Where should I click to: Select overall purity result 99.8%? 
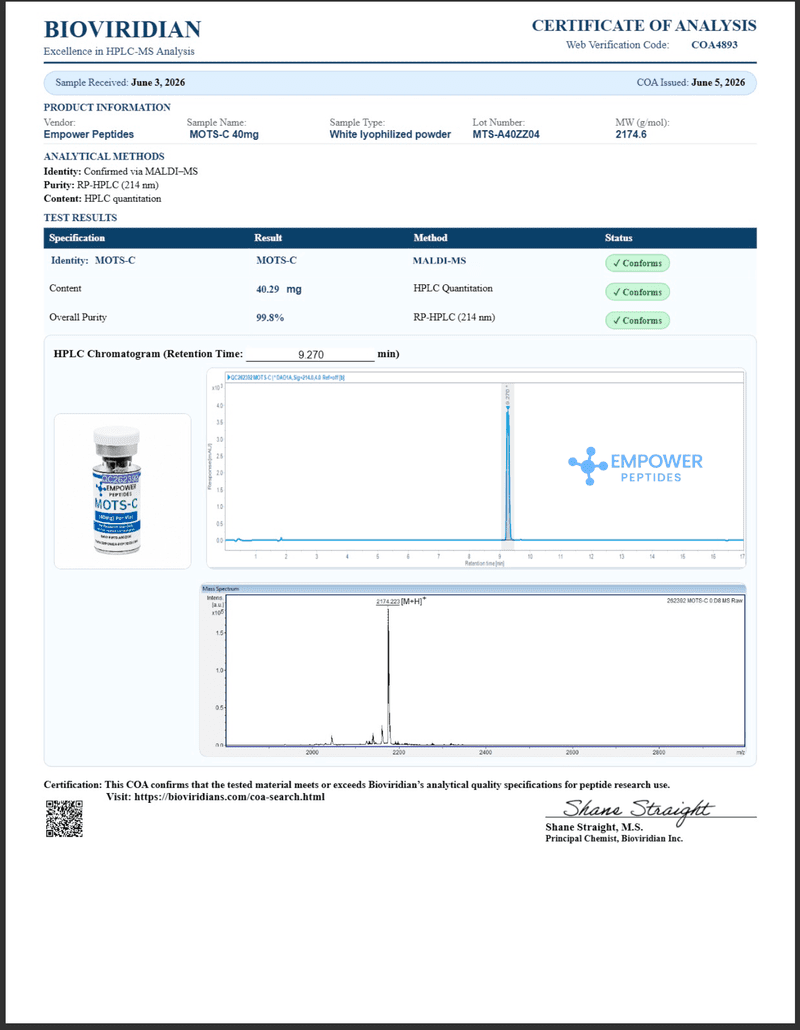point(270,317)
